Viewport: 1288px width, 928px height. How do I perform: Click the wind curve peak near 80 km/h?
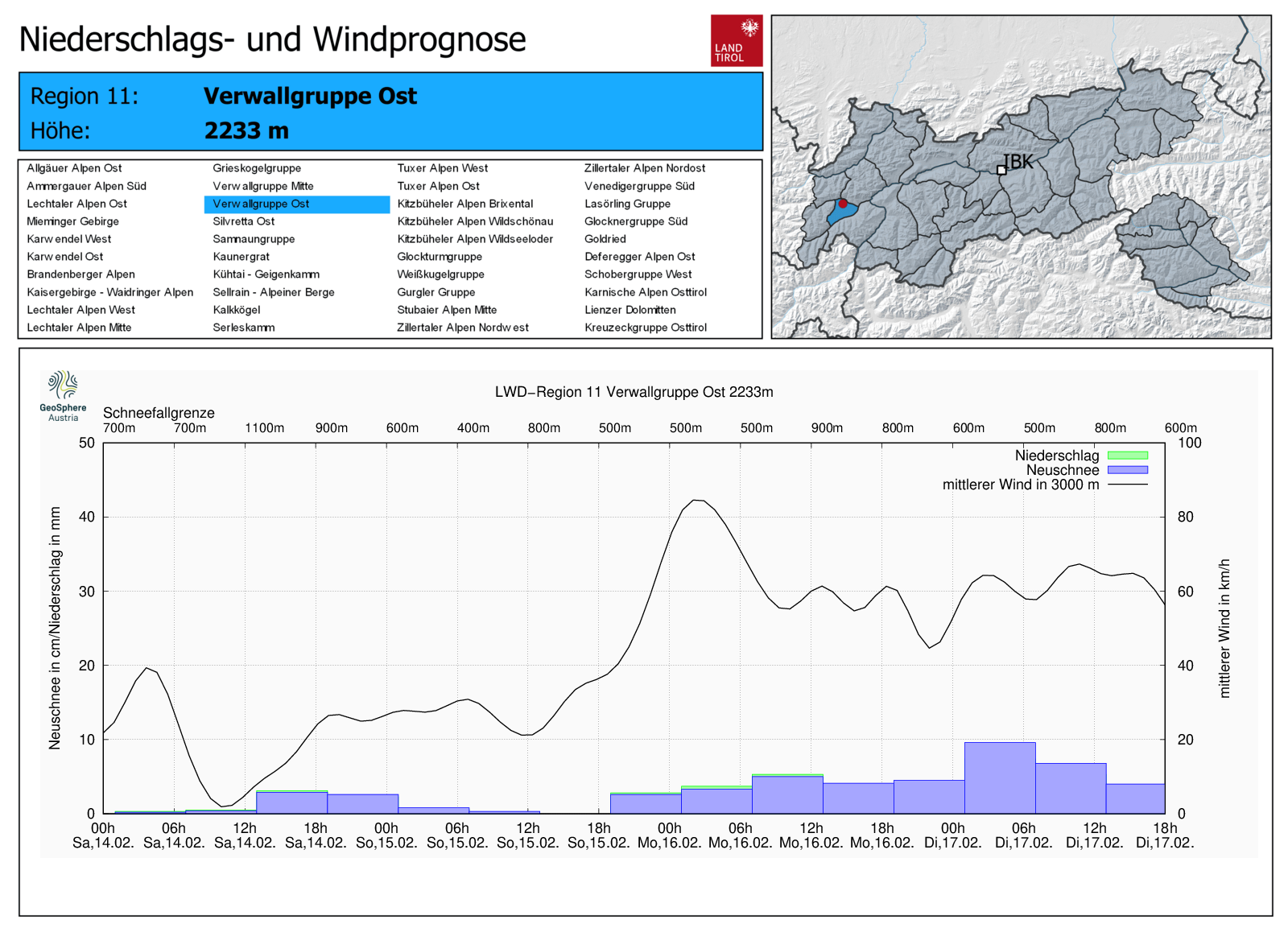click(x=698, y=501)
